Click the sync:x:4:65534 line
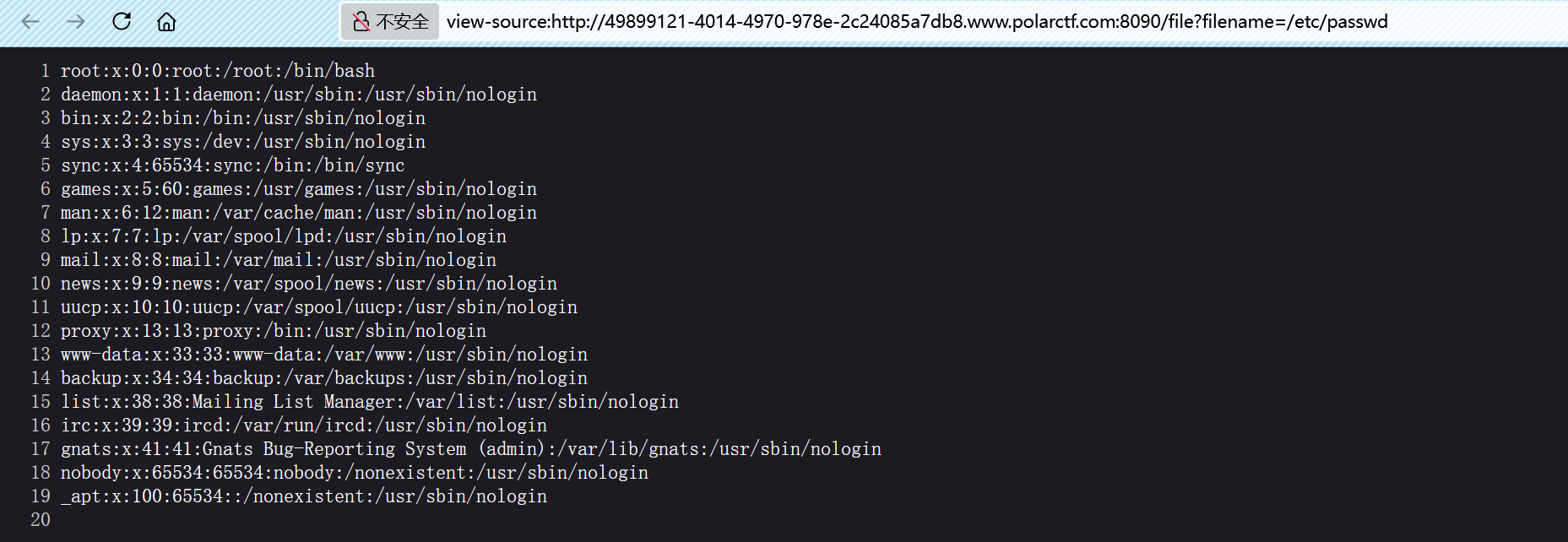This screenshot has height=542, width=1568. [232, 165]
